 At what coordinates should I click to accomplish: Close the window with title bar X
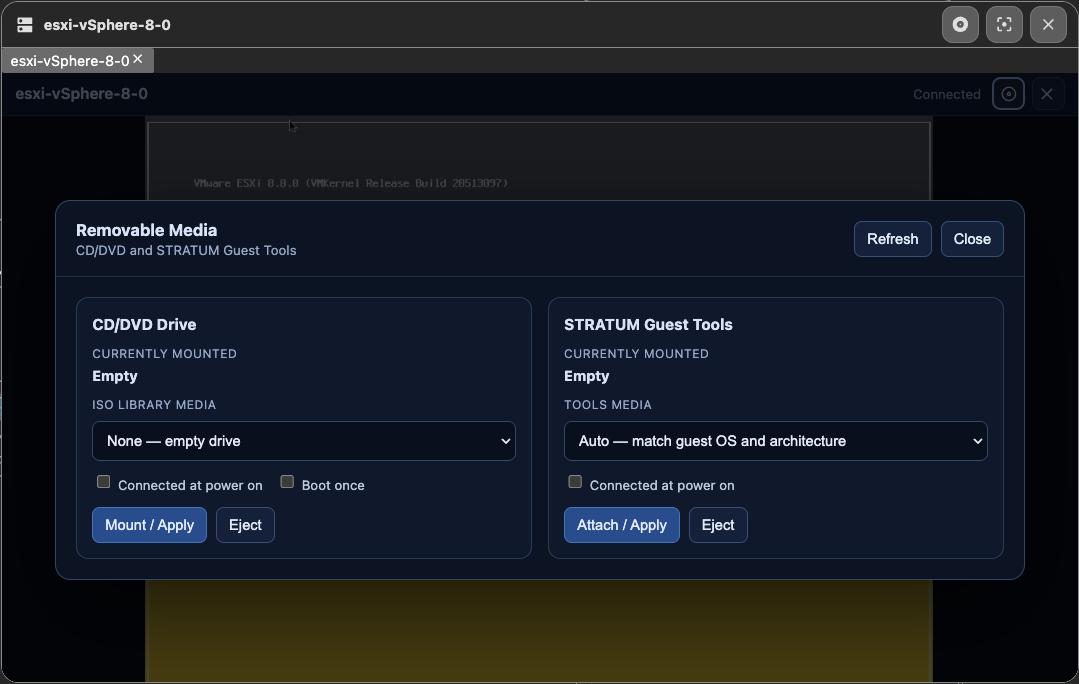1048,25
